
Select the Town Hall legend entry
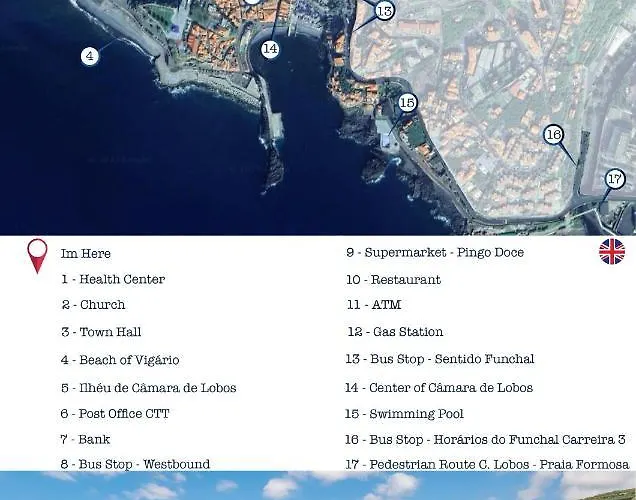[101, 332]
